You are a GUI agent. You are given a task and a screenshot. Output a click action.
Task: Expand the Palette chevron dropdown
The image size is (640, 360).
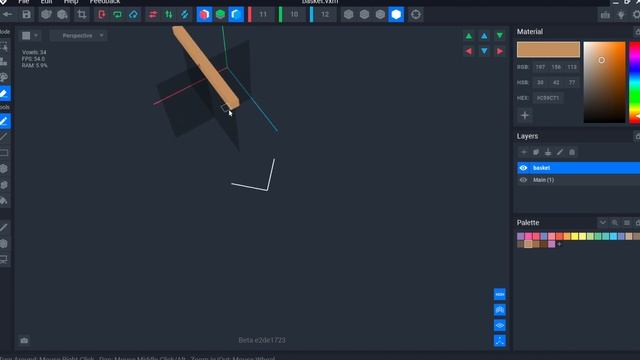(602, 222)
